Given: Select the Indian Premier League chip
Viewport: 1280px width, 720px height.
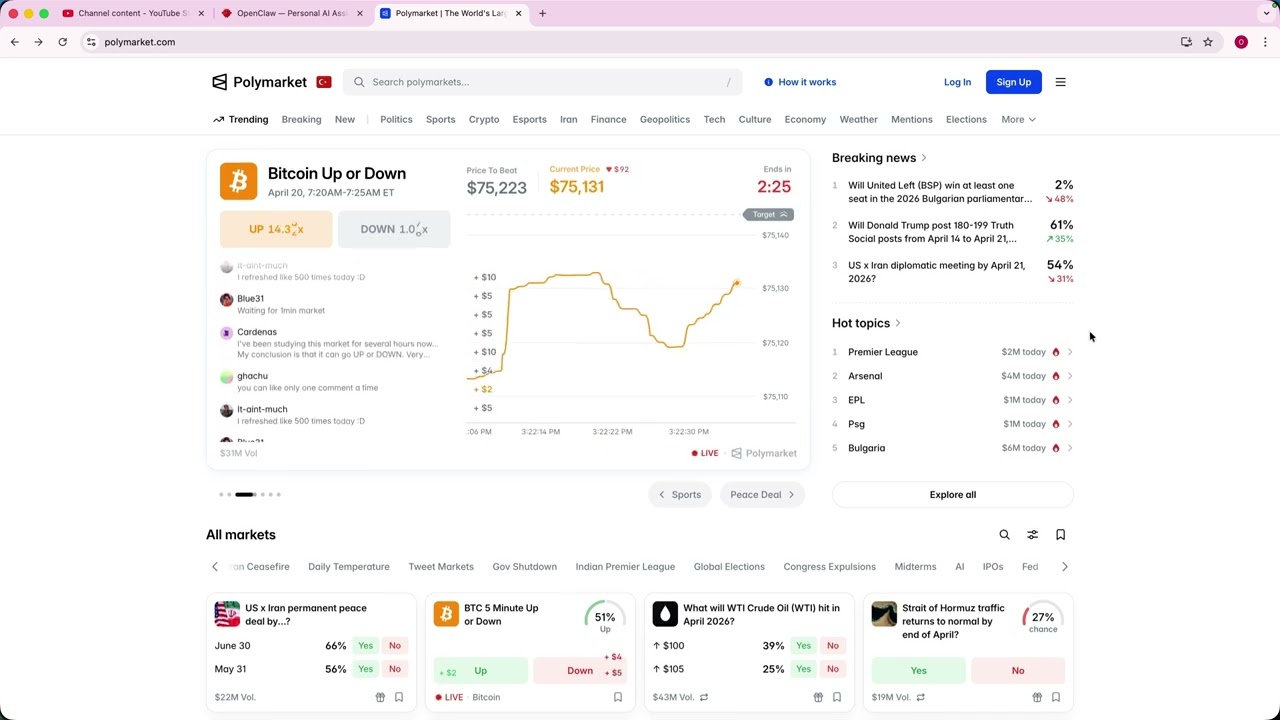Looking at the screenshot, I should tap(625, 567).
